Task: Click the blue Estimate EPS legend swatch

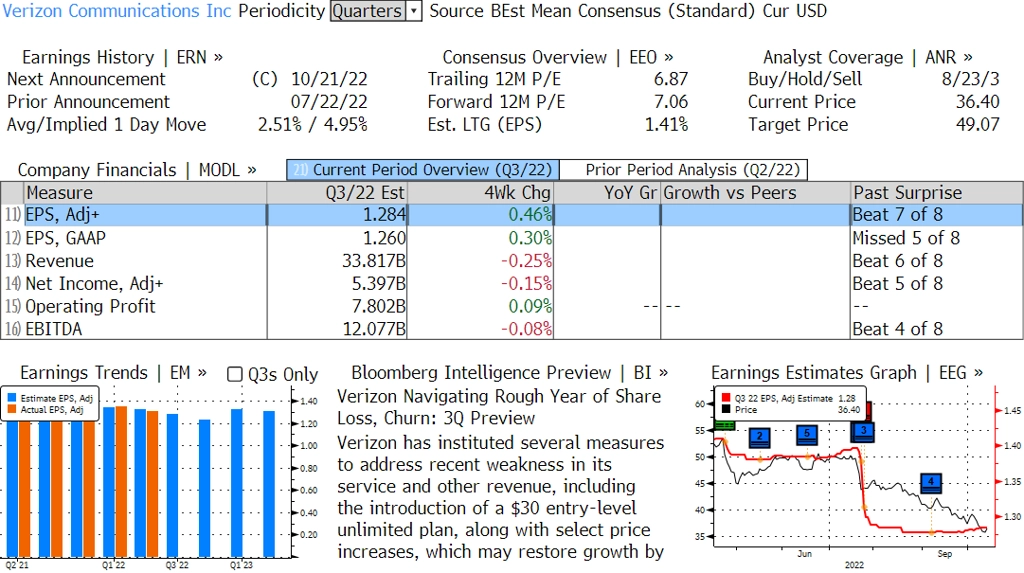Action: pyautogui.click(x=12, y=398)
